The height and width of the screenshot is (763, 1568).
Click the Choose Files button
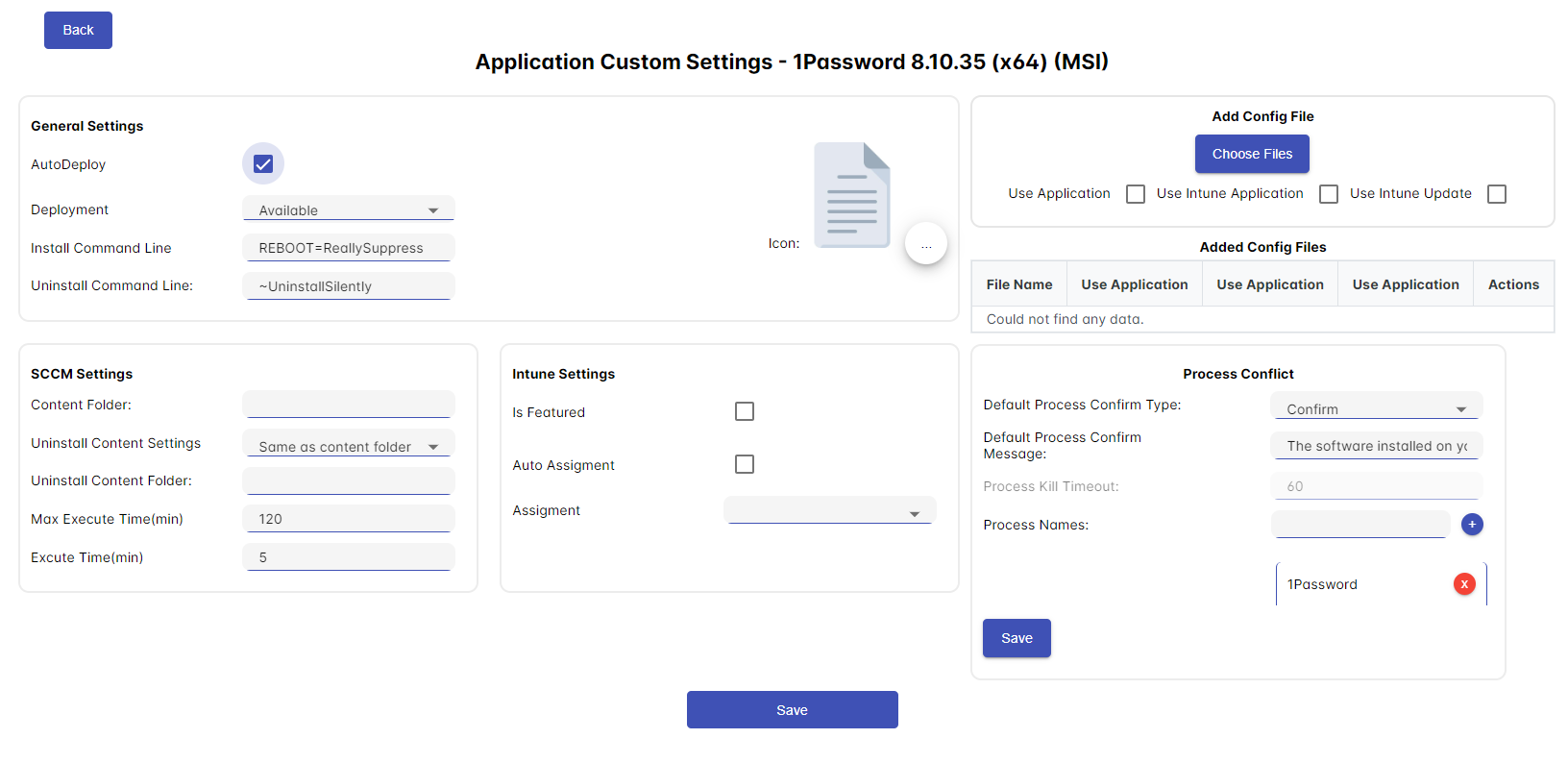[1252, 154]
